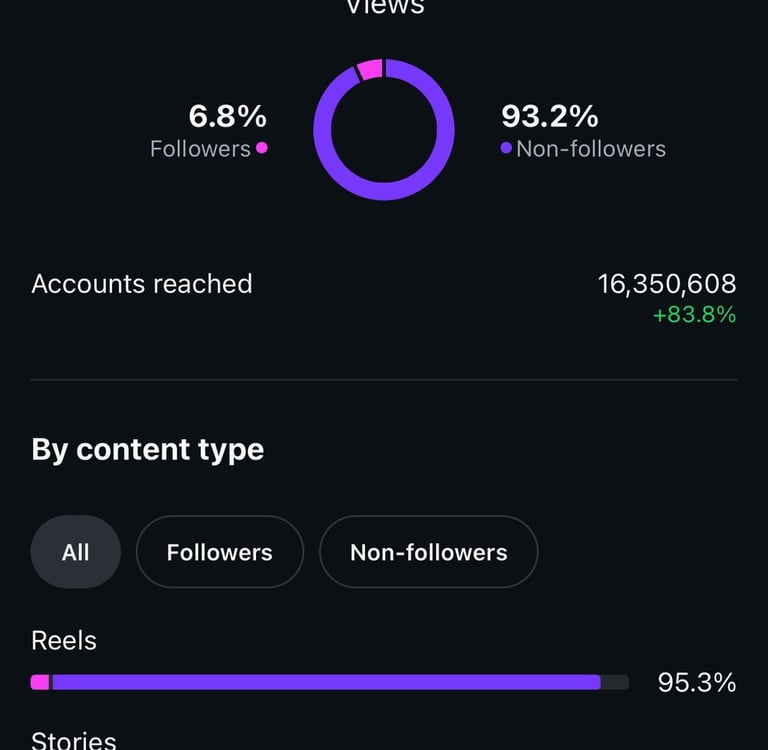
Task: Open the Accounts reached row label
Action: (142, 284)
